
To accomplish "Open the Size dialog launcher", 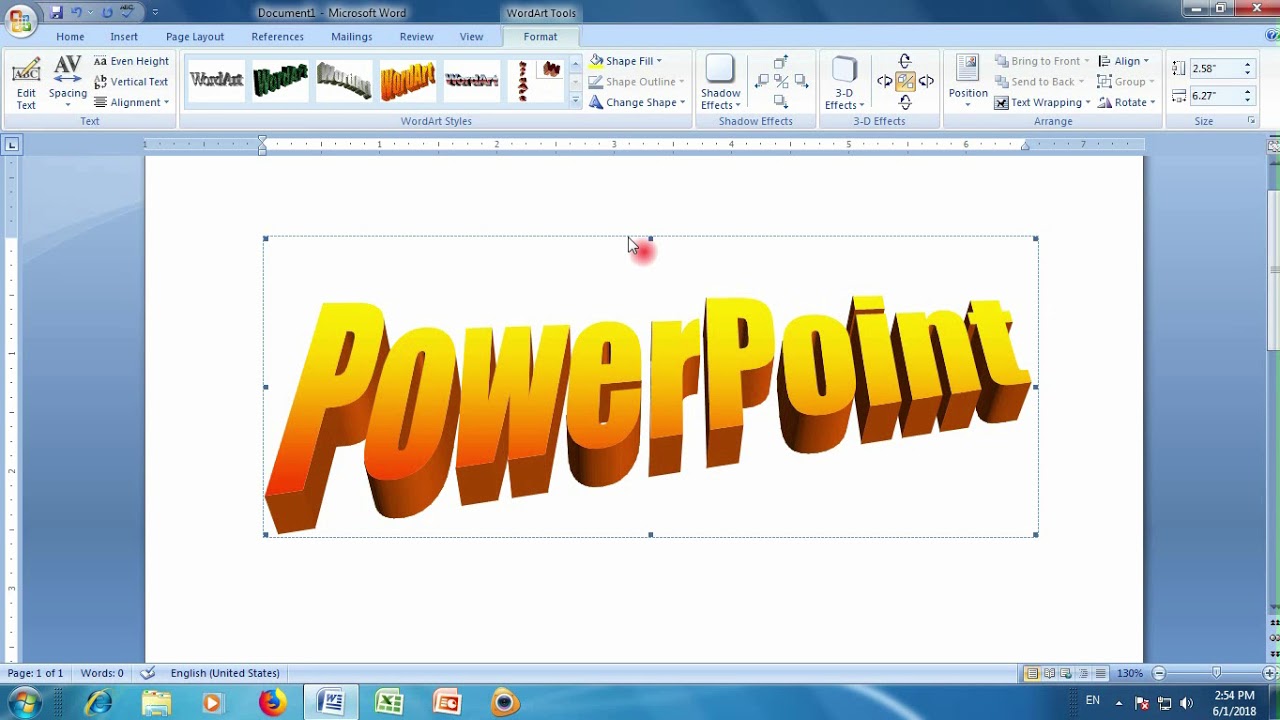I will [1251, 121].
